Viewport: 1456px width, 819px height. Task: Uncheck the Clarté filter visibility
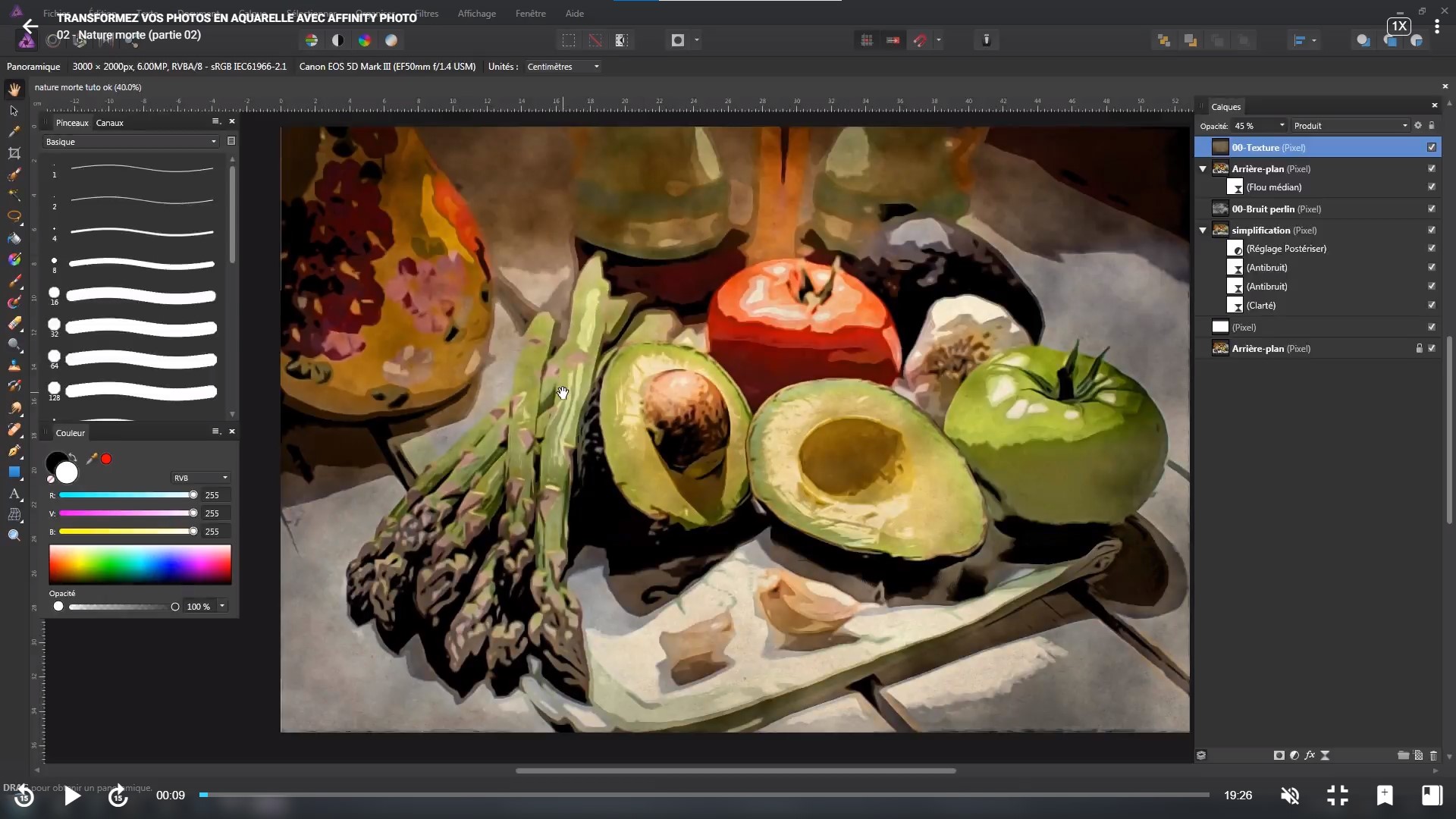click(x=1432, y=305)
